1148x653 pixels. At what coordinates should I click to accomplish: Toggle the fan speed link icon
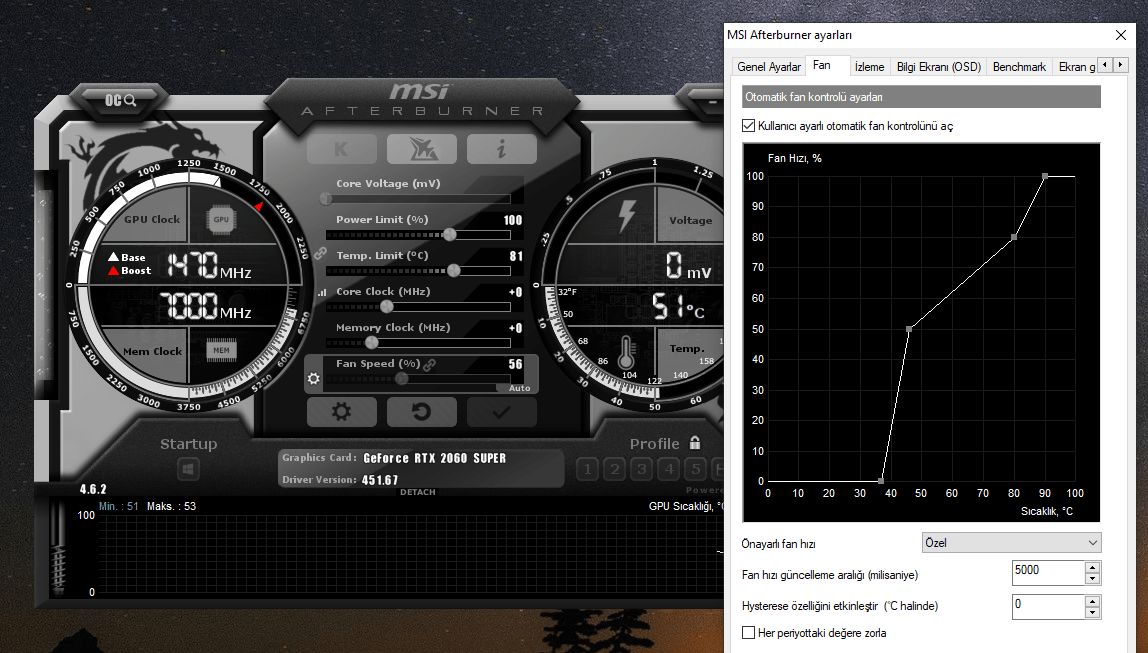[430, 364]
